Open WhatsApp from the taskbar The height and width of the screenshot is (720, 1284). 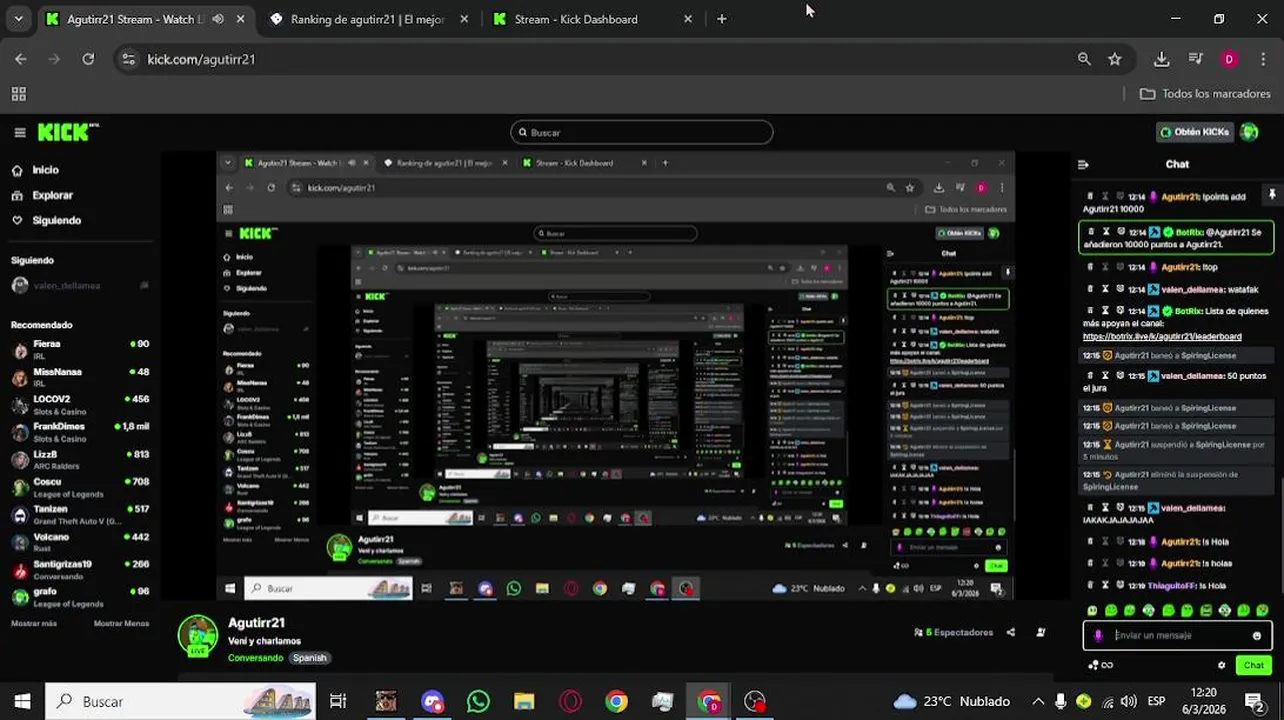click(x=478, y=701)
